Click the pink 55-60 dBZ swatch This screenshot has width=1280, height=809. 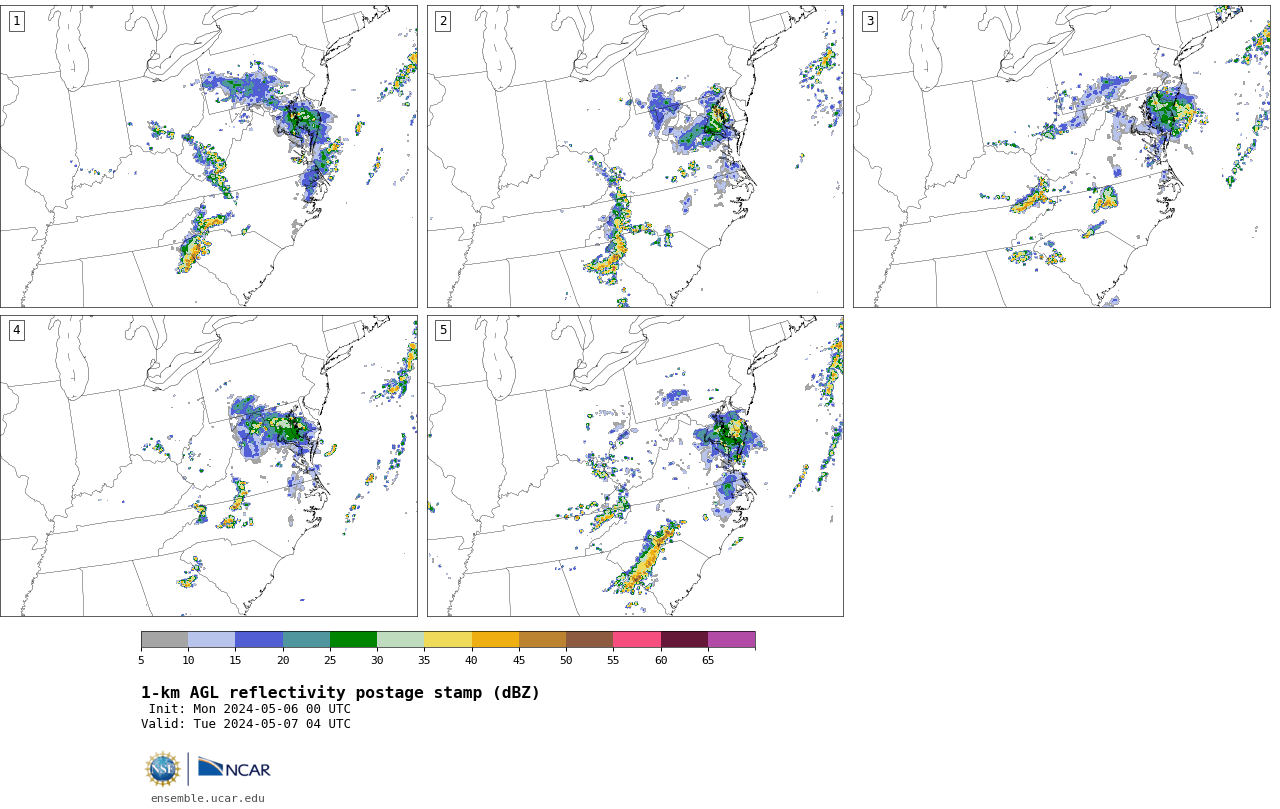pyautogui.click(x=637, y=640)
